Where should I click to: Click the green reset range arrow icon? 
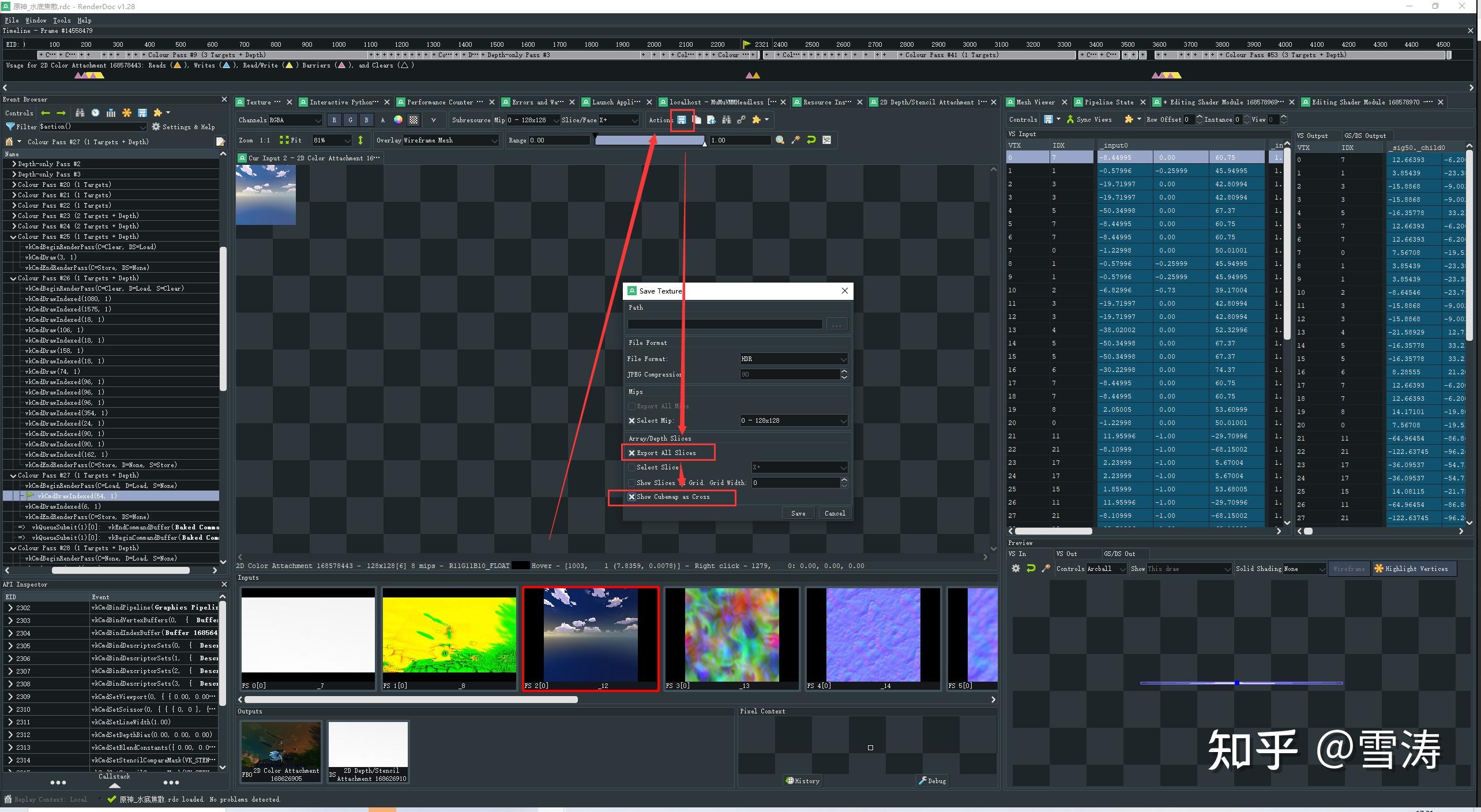click(811, 140)
